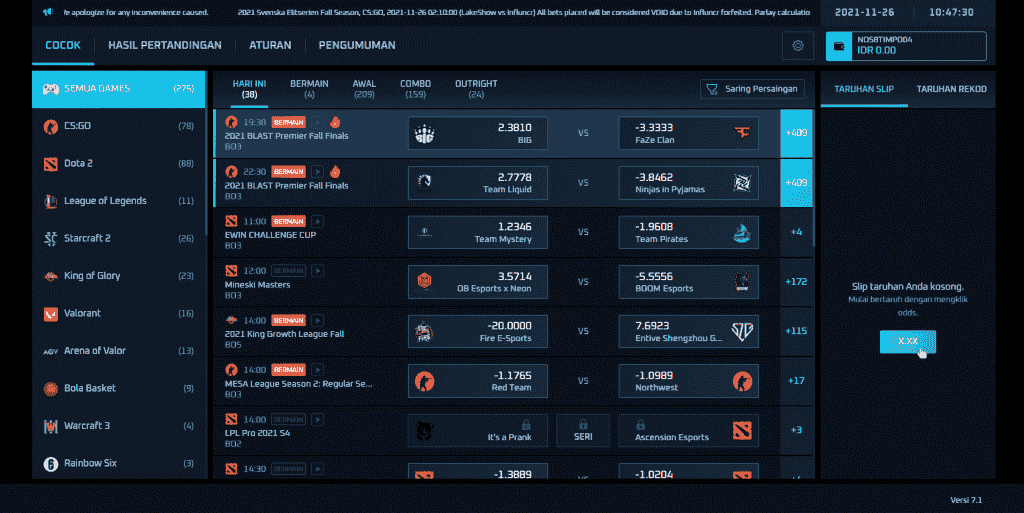
Task: Select Outright (24) tab
Action: 476,89
